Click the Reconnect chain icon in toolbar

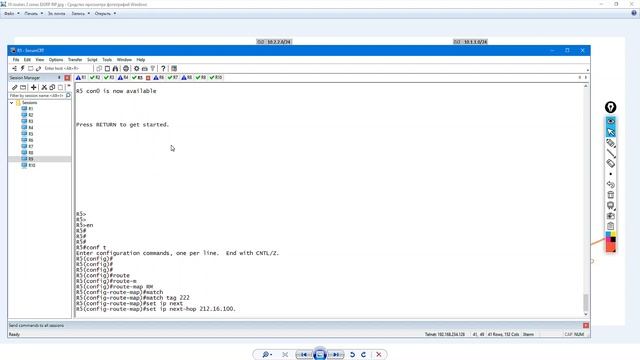(38, 69)
